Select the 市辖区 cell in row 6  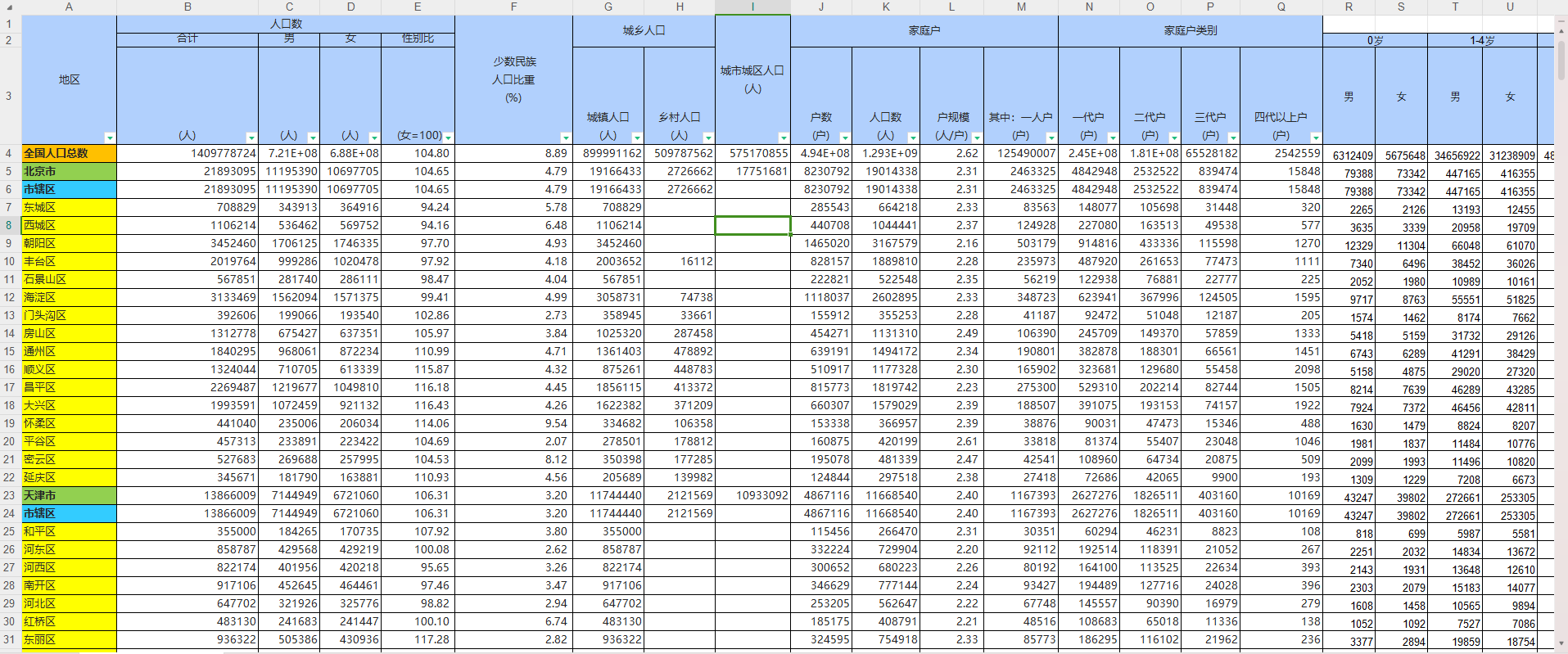(x=69, y=189)
